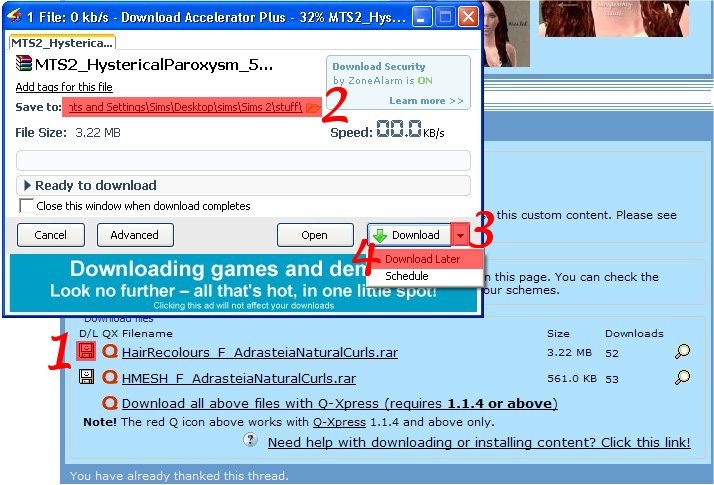
Task: Click the Size column header
Action: (558, 334)
